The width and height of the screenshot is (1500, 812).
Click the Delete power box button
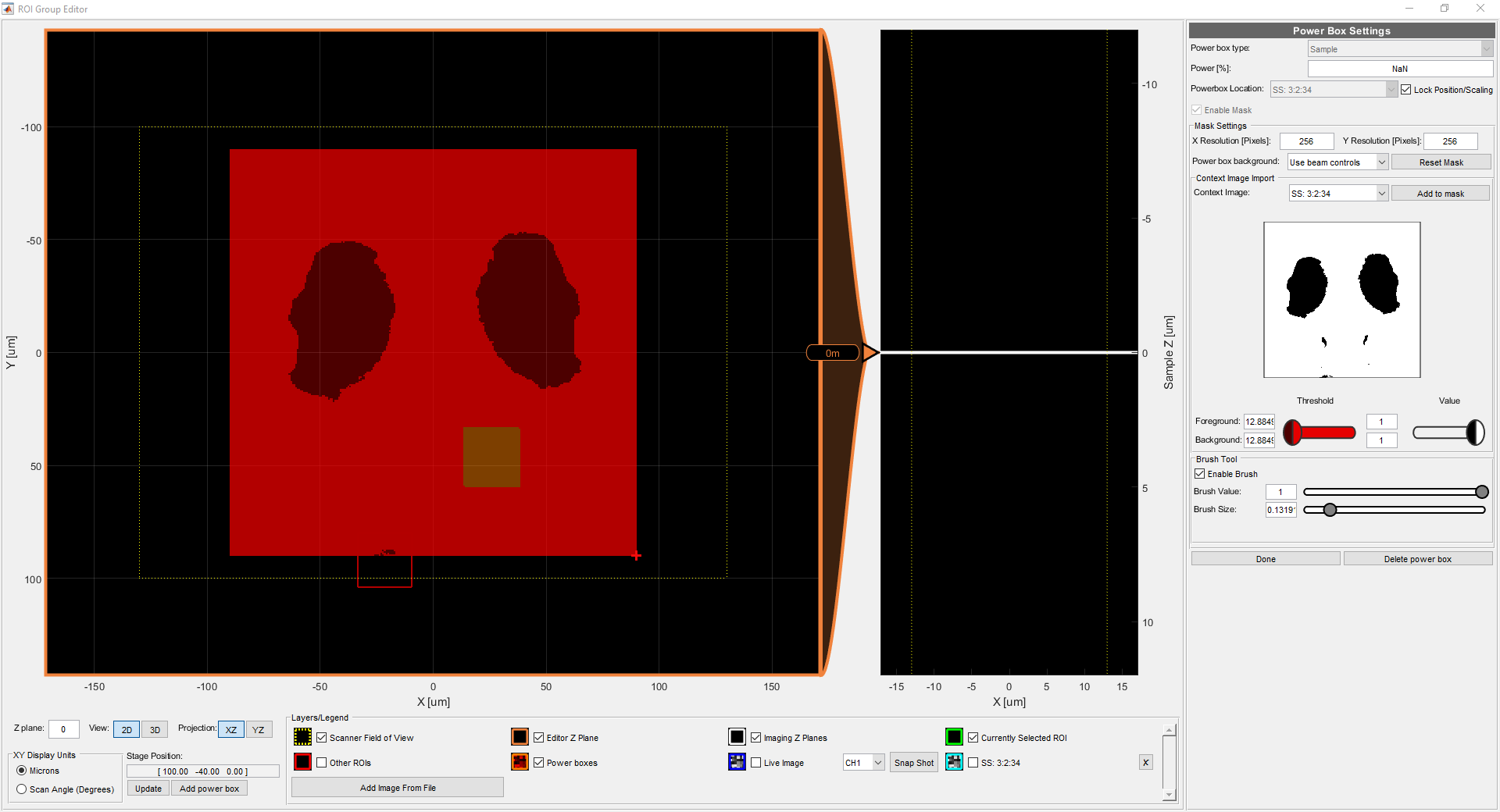1418,558
